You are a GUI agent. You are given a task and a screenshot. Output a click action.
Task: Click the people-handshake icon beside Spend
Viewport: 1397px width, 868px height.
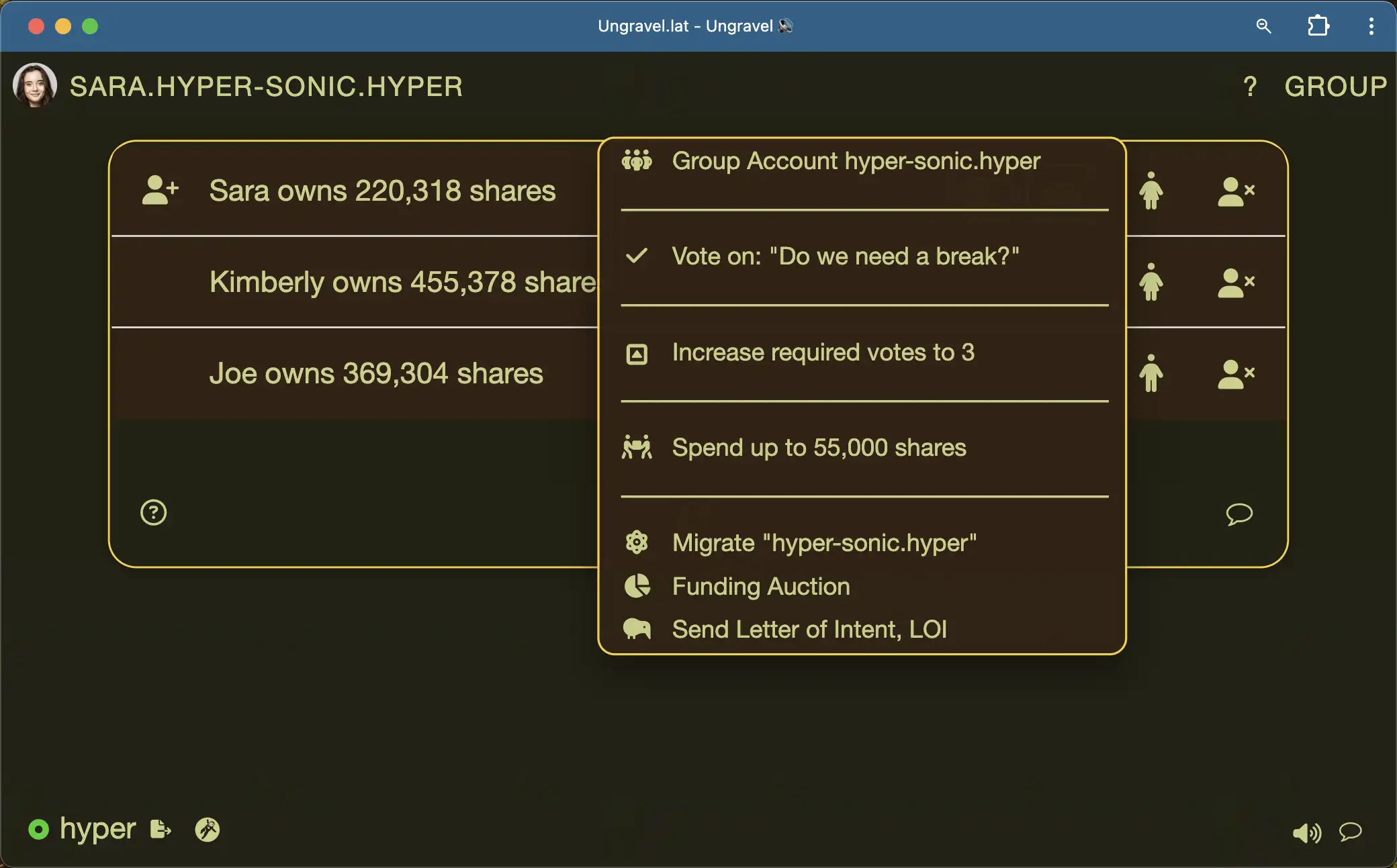click(637, 447)
